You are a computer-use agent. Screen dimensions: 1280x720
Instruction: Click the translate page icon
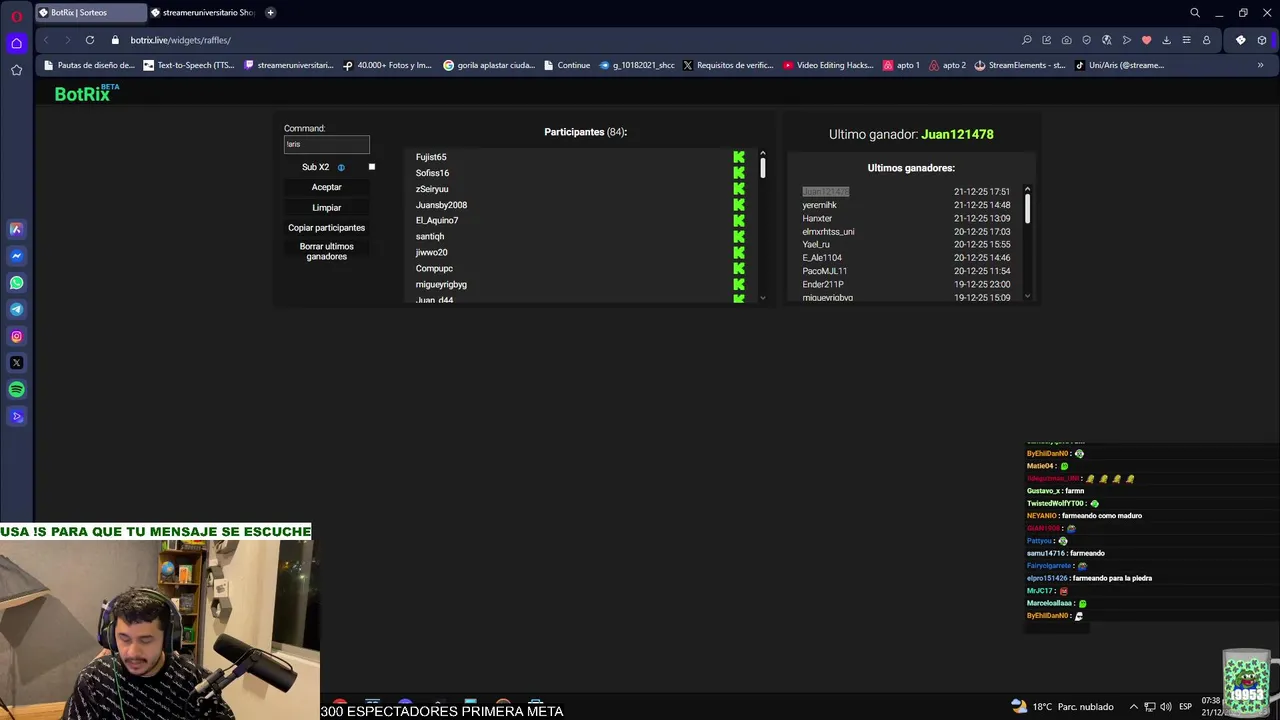[1107, 40]
